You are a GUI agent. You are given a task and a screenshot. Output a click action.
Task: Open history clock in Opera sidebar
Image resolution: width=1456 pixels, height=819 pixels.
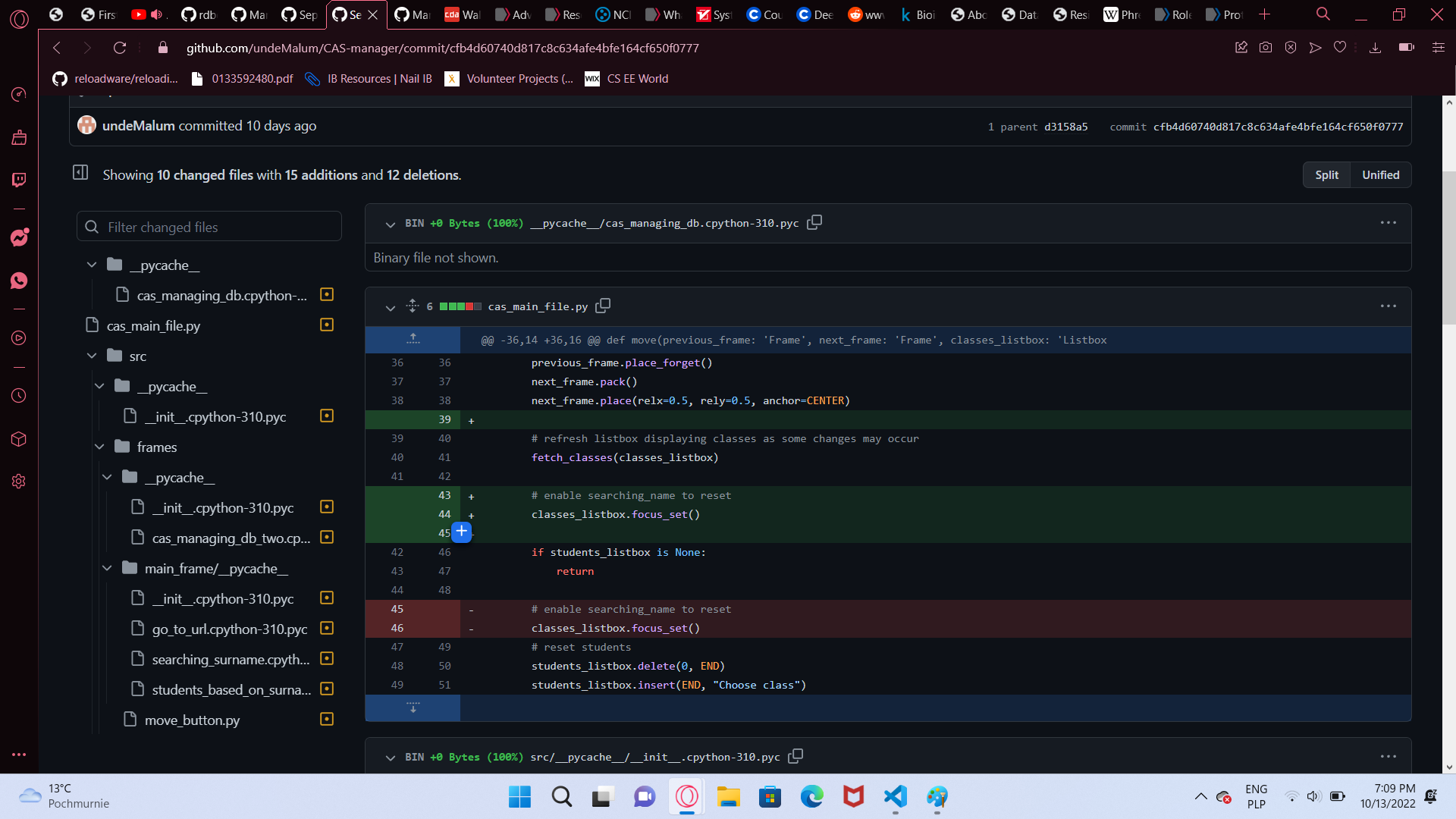coord(19,396)
